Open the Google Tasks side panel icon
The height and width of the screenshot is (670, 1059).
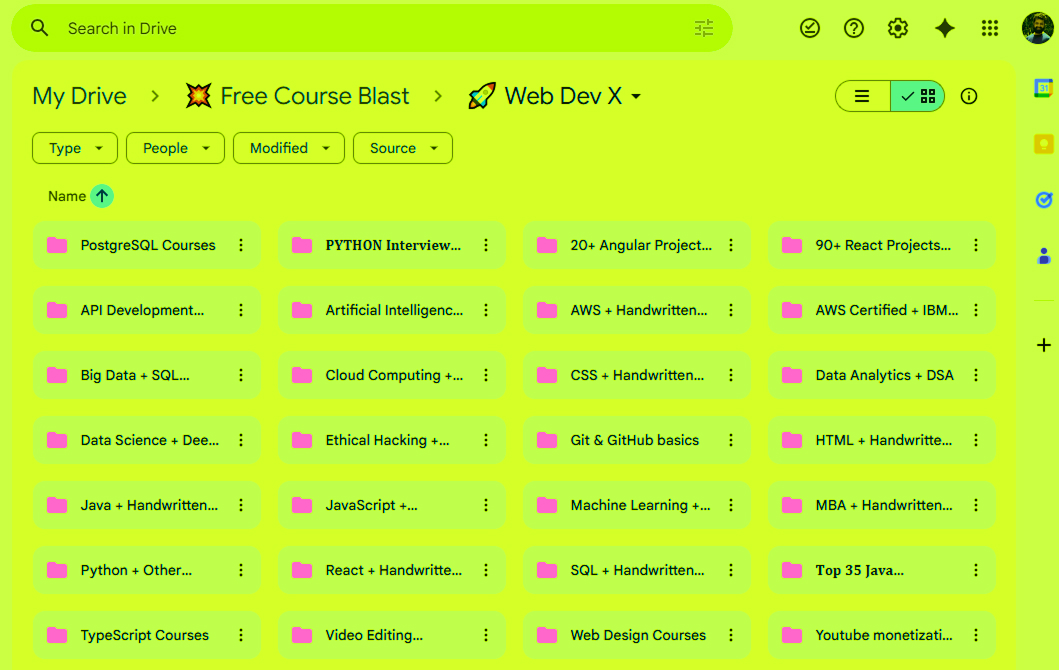point(1043,200)
